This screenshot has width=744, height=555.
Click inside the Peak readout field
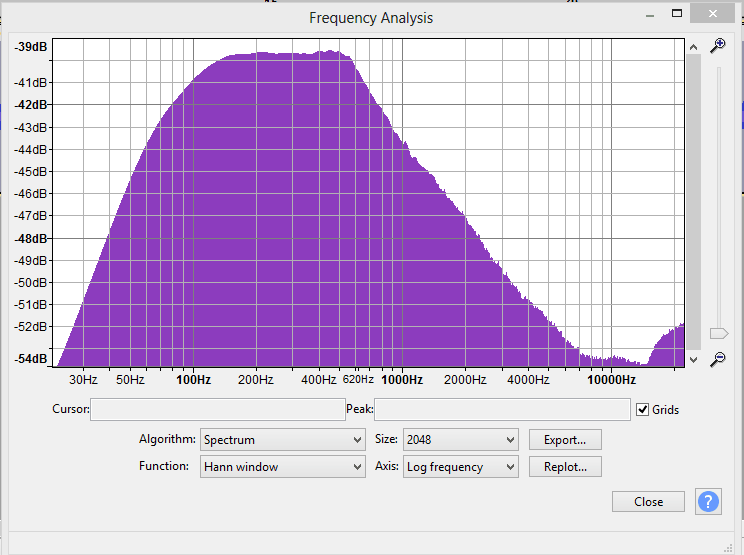(502, 409)
